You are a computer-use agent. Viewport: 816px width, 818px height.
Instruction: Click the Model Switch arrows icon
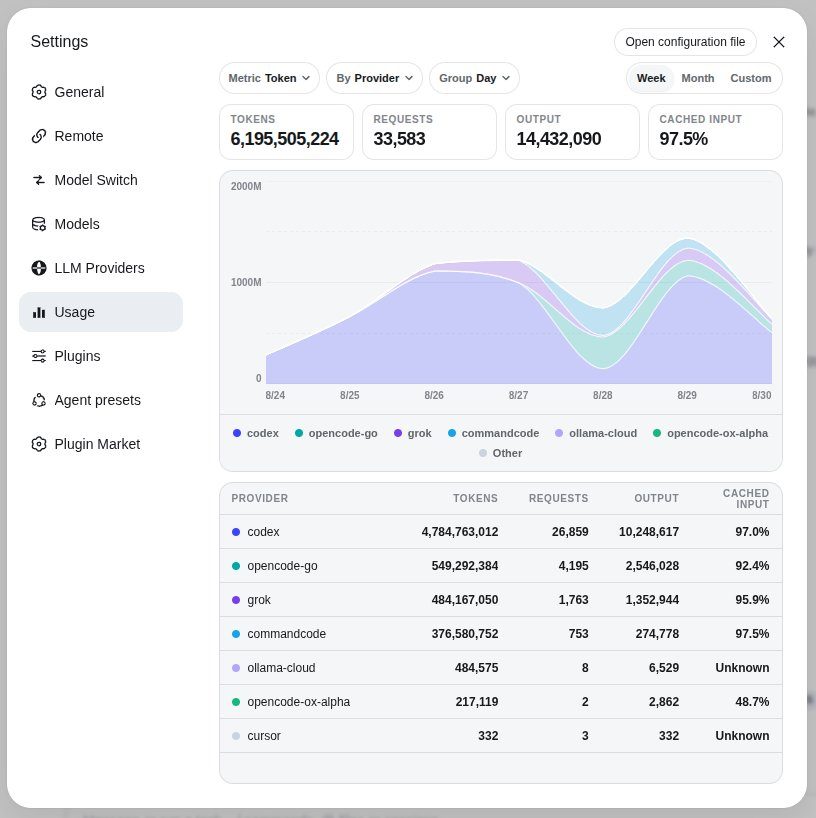39,180
